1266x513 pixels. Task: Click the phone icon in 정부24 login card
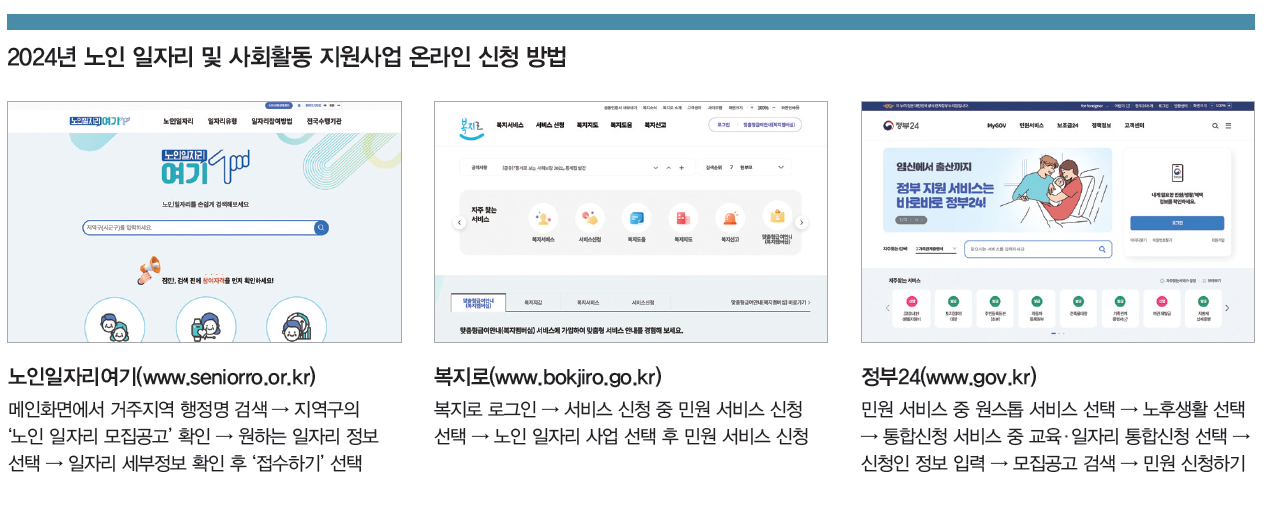point(1177,172)
